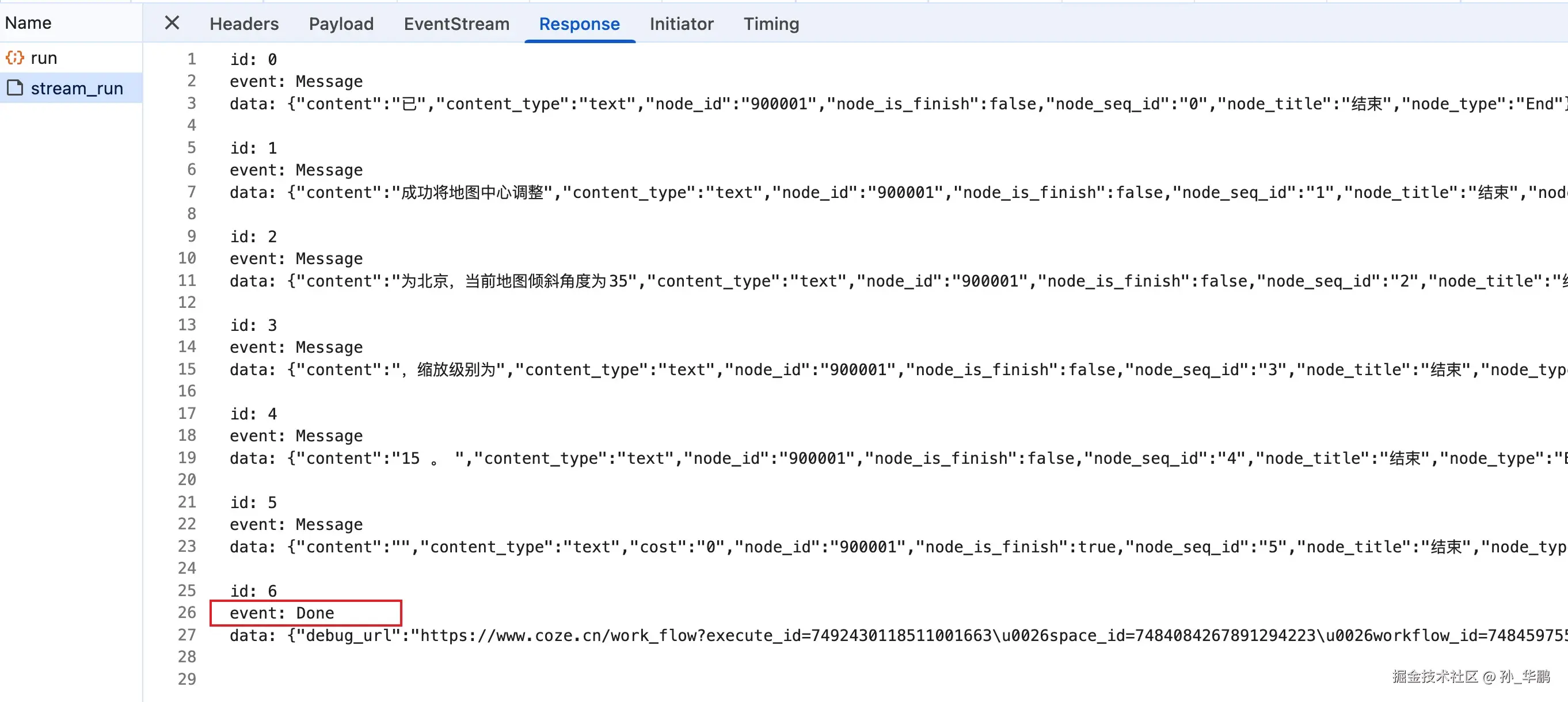Select the stream_run request entry
This screenshot has height=702, width=1568.
(77, 88)
